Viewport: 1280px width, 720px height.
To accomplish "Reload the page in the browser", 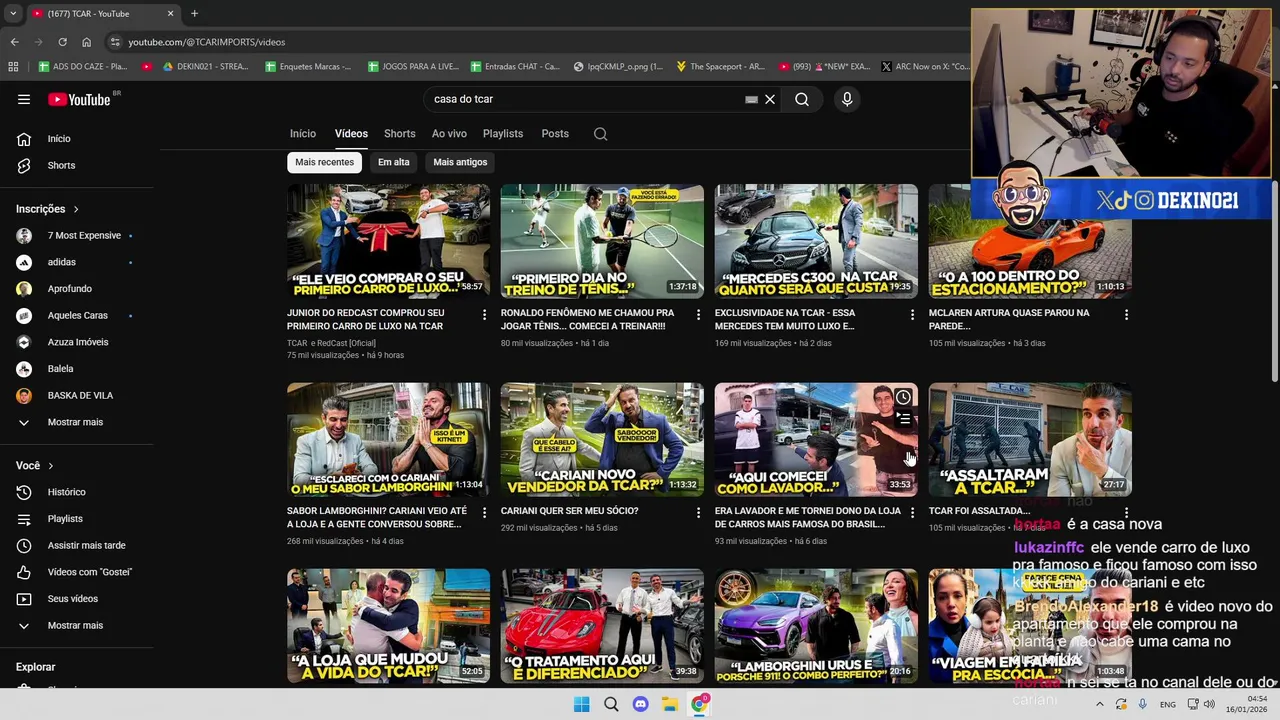I will 62,42.
